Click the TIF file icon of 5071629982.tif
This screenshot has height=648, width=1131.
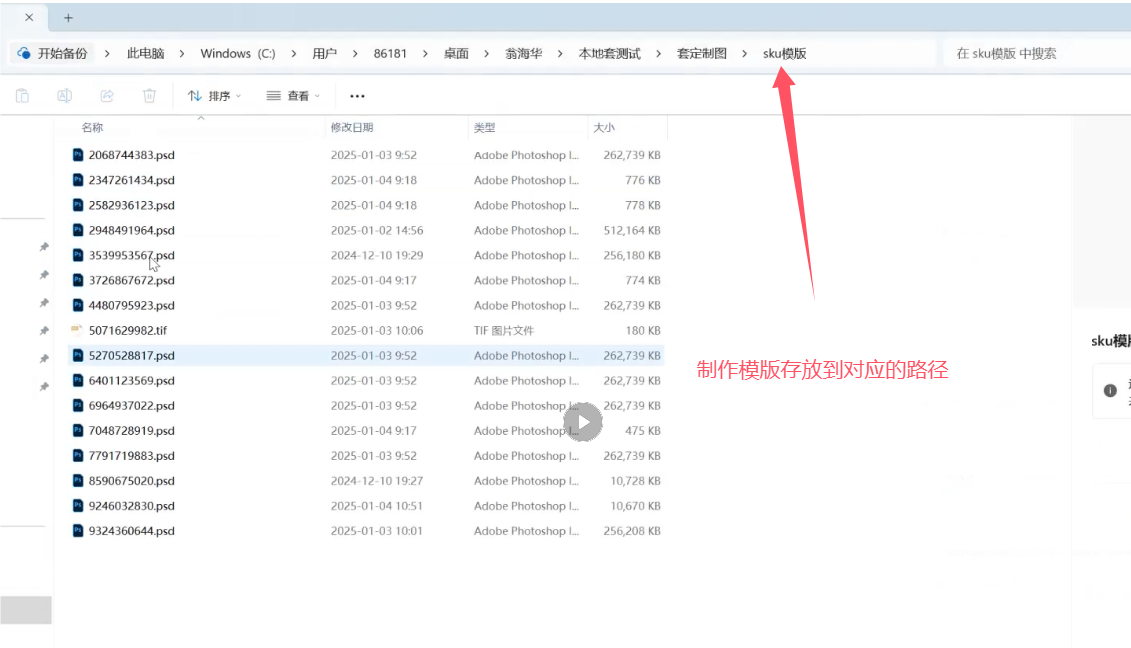click(x=78, y=330)
